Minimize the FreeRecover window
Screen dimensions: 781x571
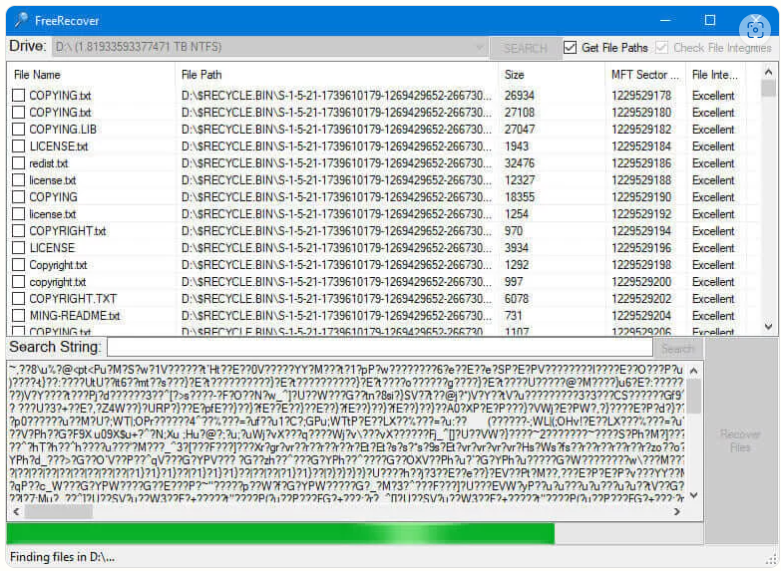pos(665,20)
